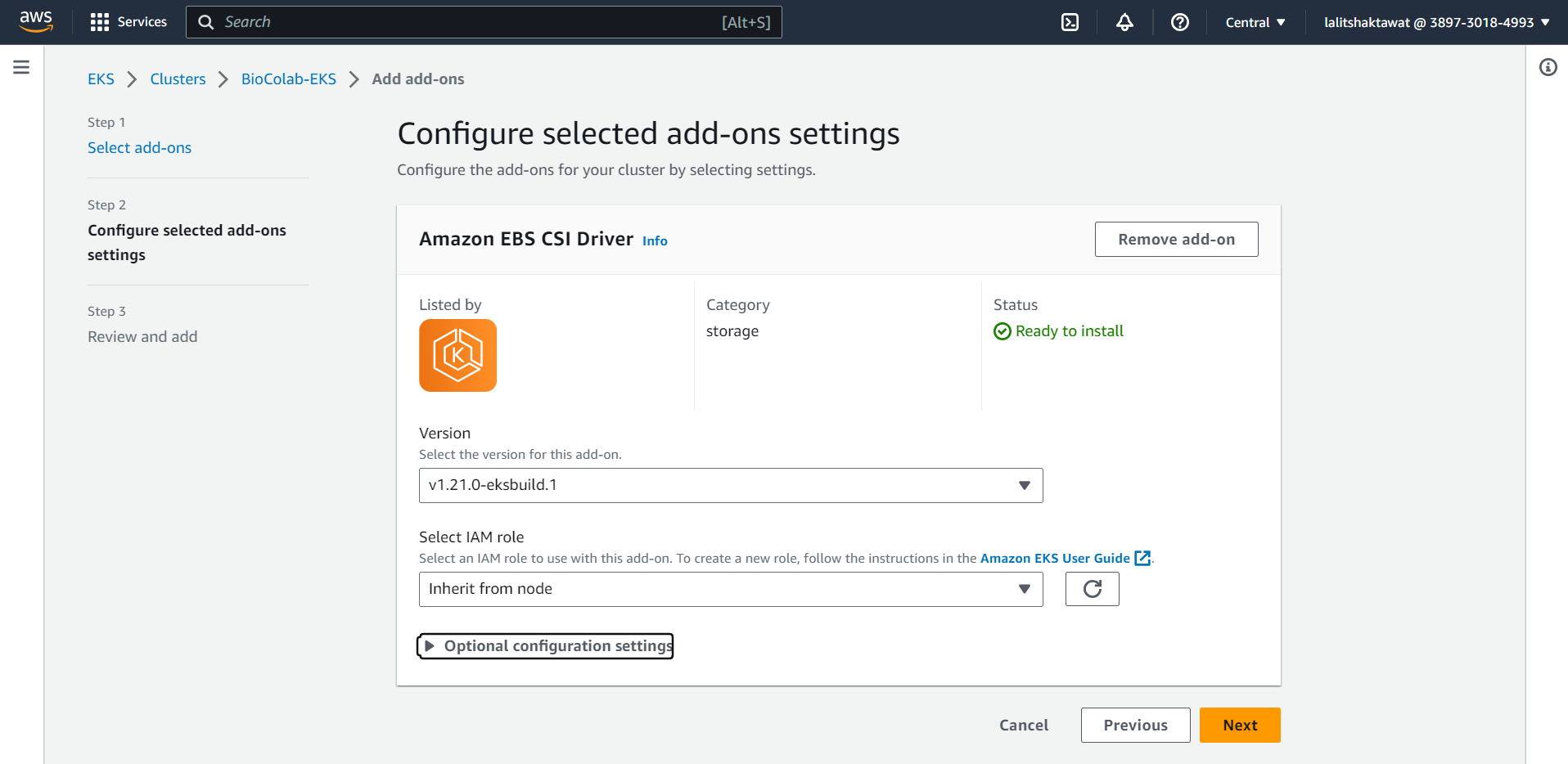Image resolution: width=1568 pixels, height=764 pixels.
Task: Open the lalitshaktawat account menu
Action: coord(1437,22)
